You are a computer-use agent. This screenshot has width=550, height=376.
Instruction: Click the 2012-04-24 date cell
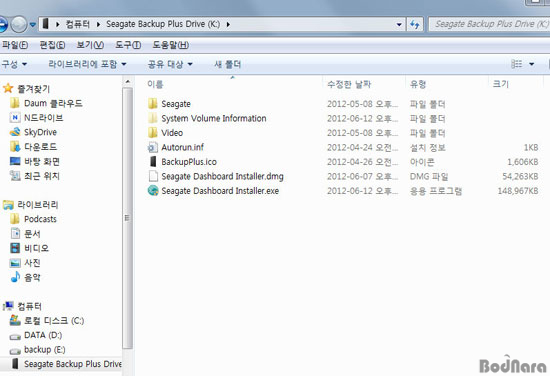(x=363, y=147)
